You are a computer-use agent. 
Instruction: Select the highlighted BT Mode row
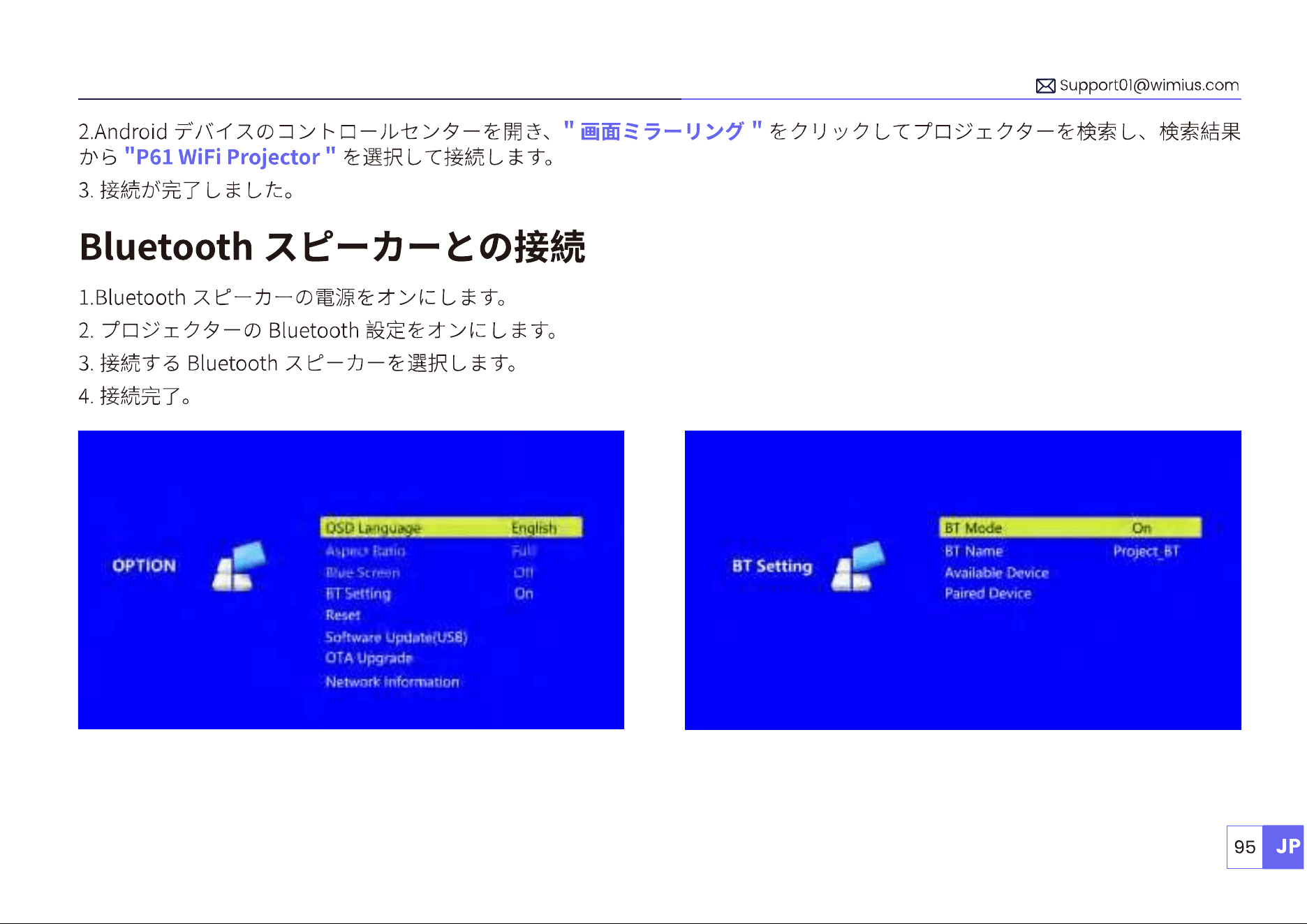[x=1070, y=528]
